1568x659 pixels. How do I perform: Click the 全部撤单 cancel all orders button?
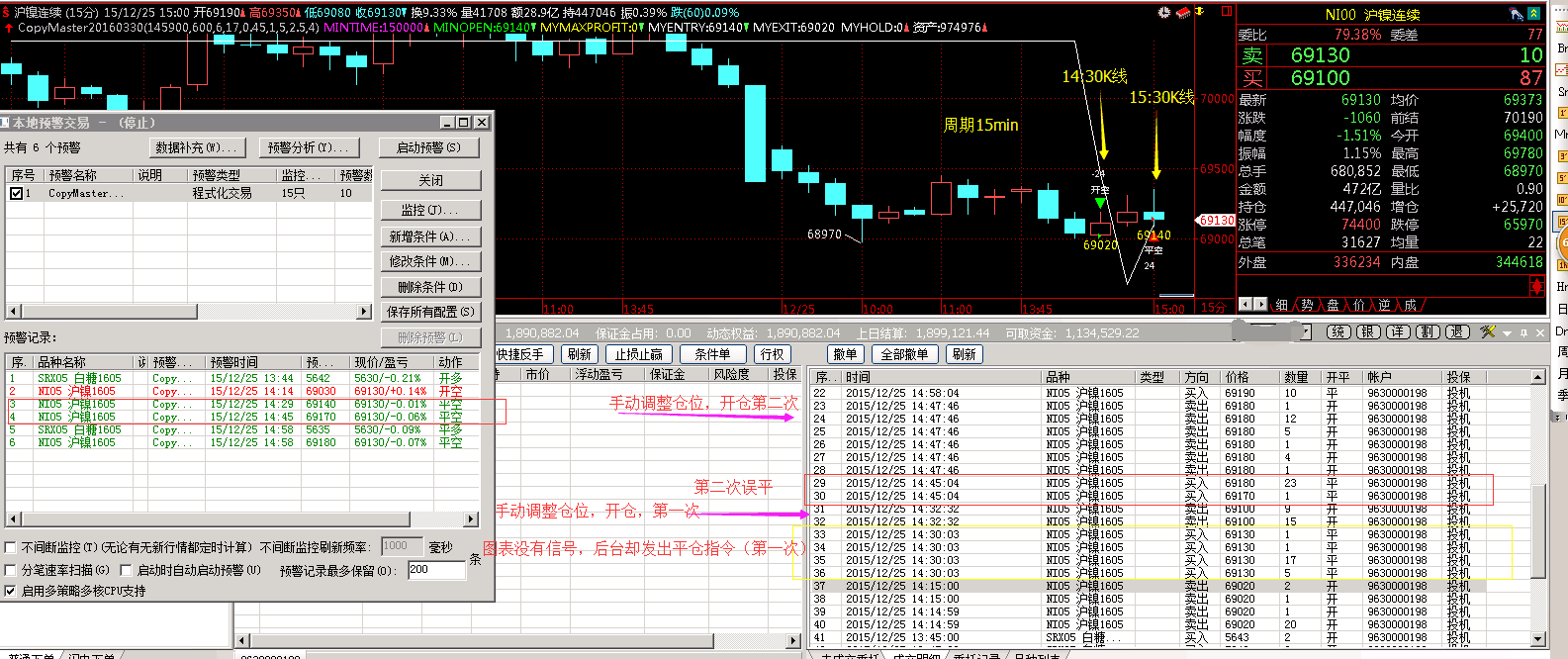904,354
